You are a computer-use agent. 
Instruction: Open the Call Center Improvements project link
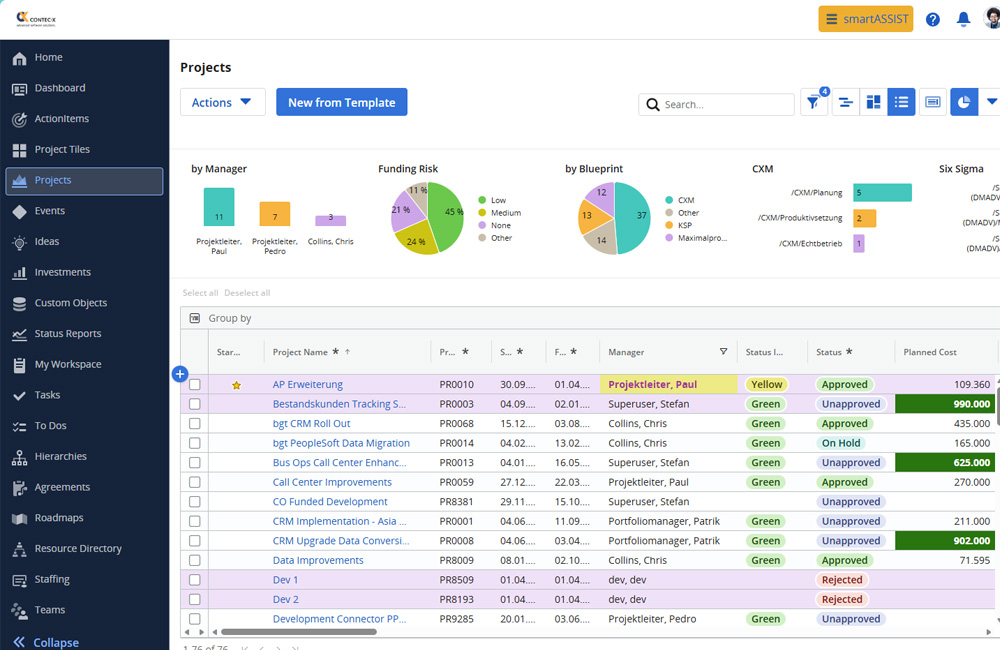pyautogui.click(x=332, y=482)
